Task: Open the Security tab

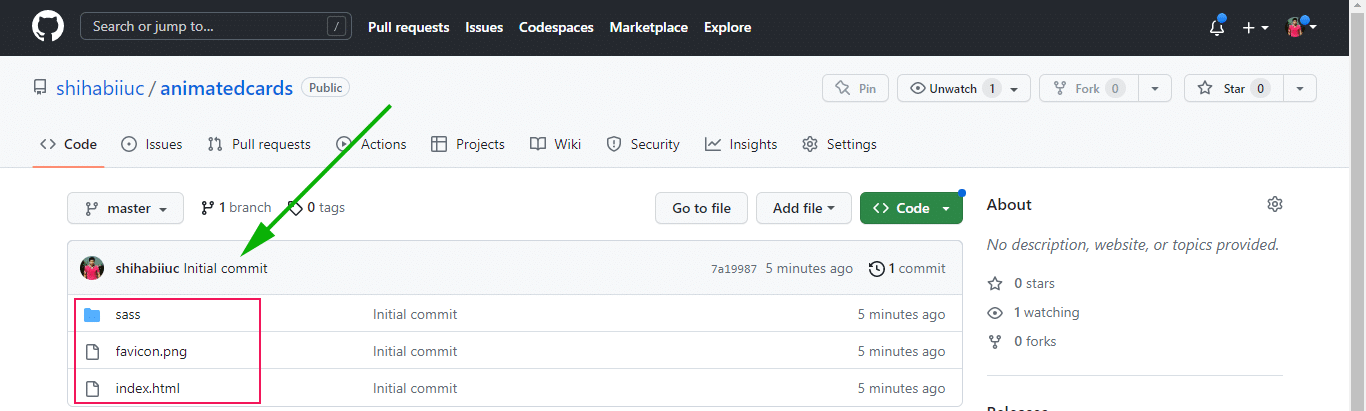Action: coord(643,144)
